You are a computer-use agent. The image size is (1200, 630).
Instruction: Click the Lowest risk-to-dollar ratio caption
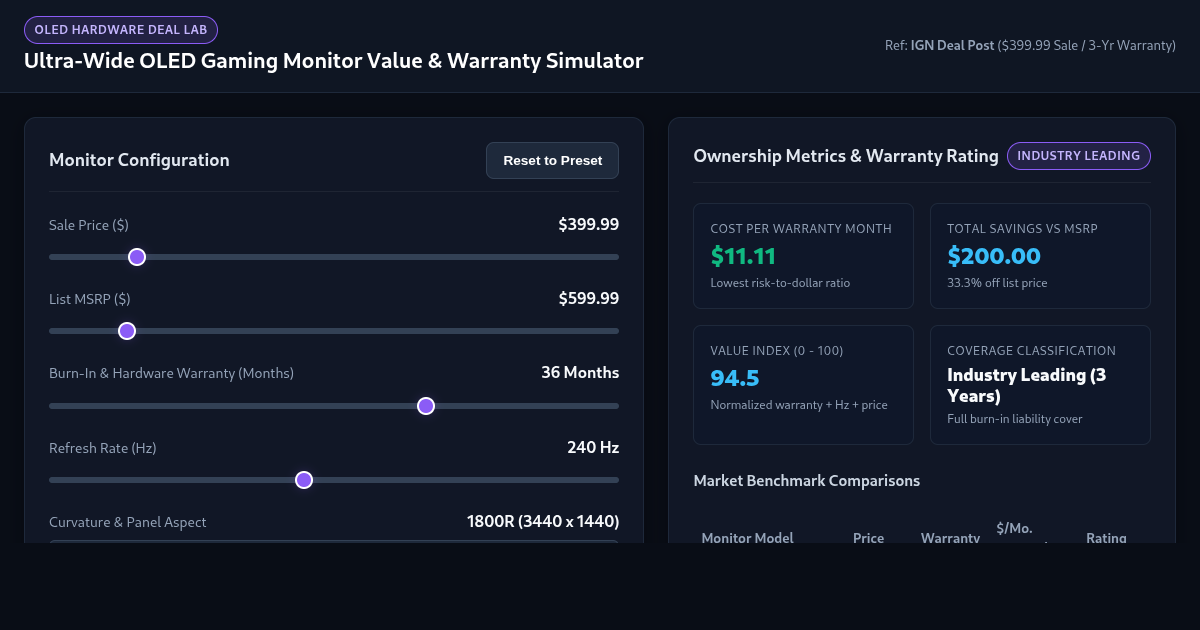pyautogui.click(x=780, y=283)
